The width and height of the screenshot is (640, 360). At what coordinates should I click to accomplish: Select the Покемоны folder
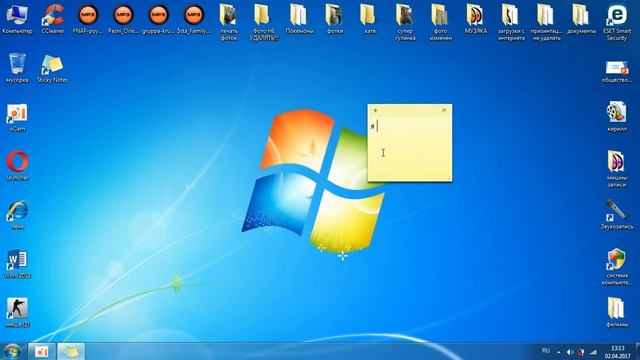(x=300, y=19)
